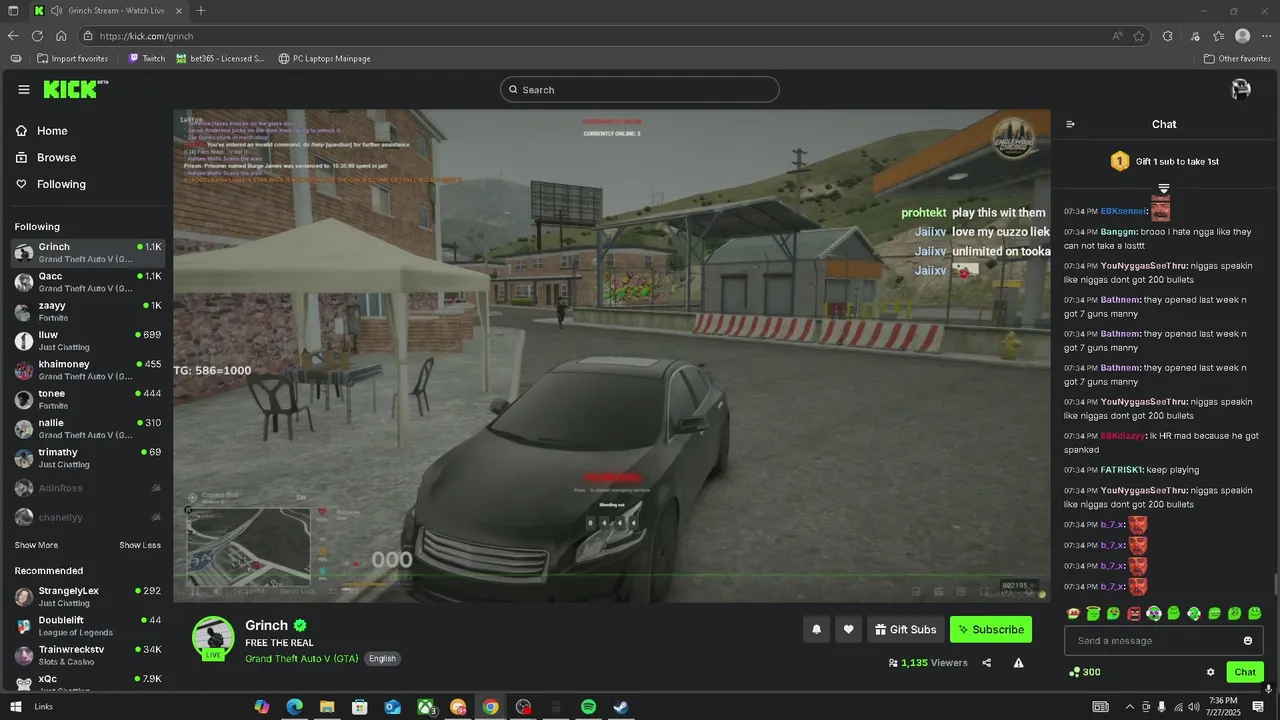Click username FATRISK1 in chat

(1122, 470)
